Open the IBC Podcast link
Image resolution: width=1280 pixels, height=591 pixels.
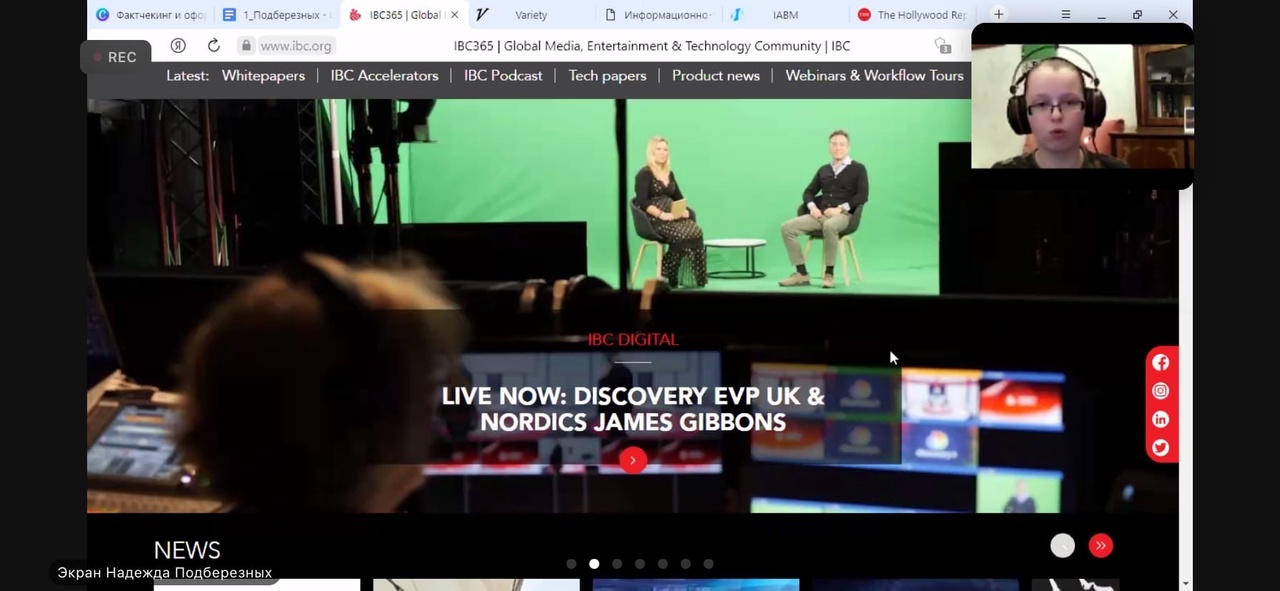[x=503, y=75]
